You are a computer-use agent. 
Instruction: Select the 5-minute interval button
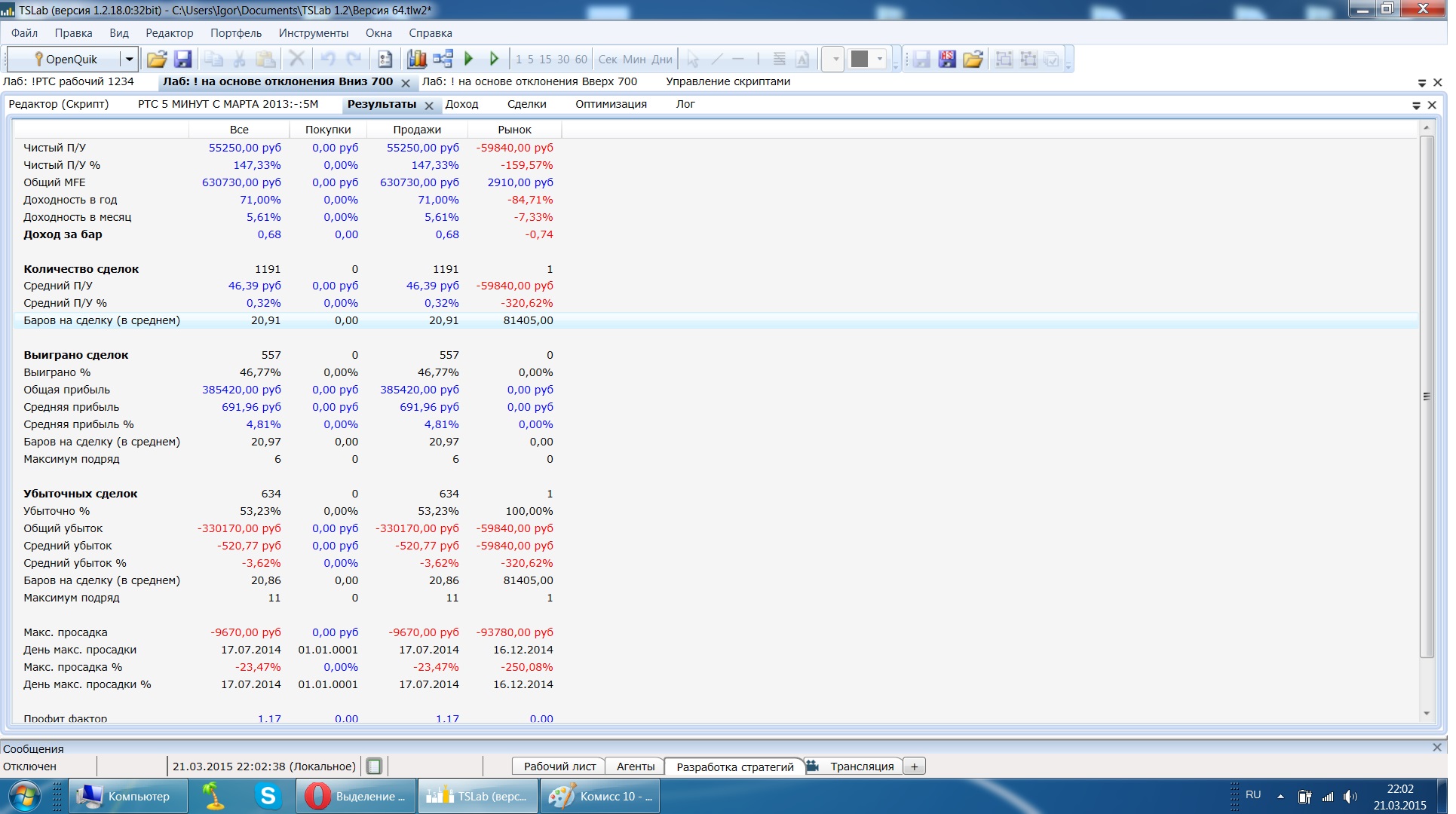530,59
